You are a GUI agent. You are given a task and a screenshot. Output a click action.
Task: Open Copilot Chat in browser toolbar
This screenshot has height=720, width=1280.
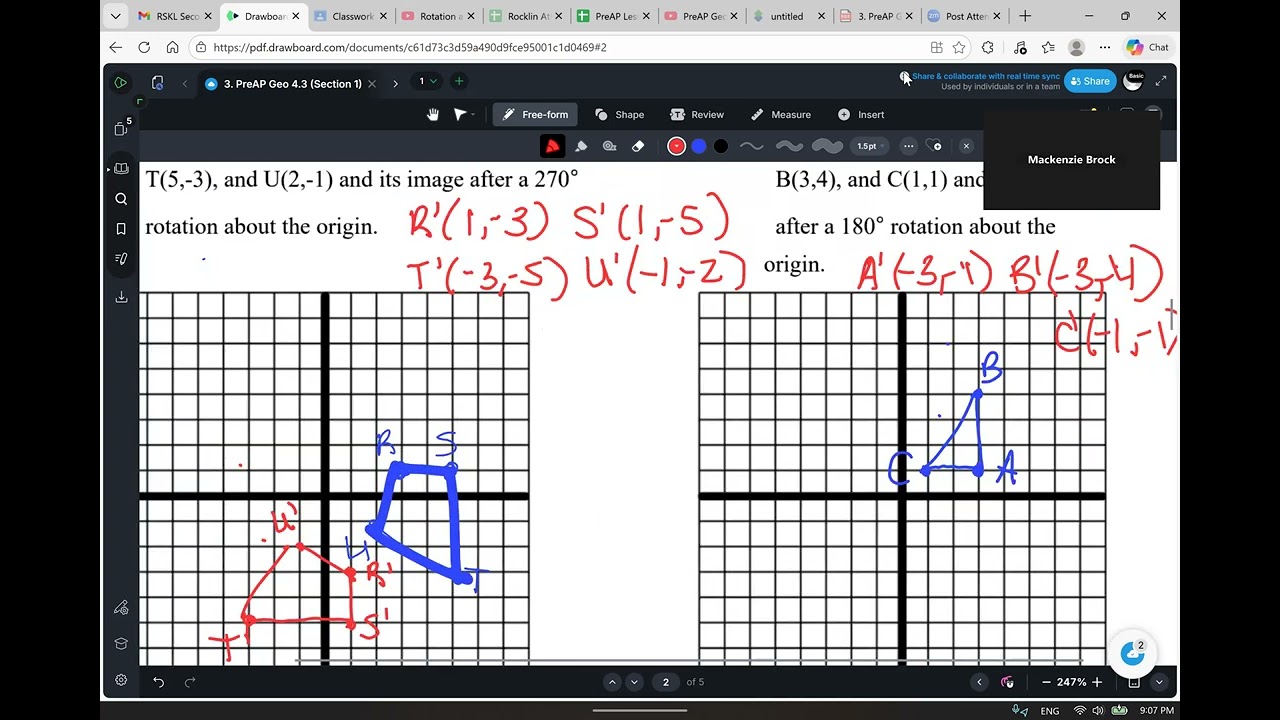pyautogui.click(x=1148, y=47)
